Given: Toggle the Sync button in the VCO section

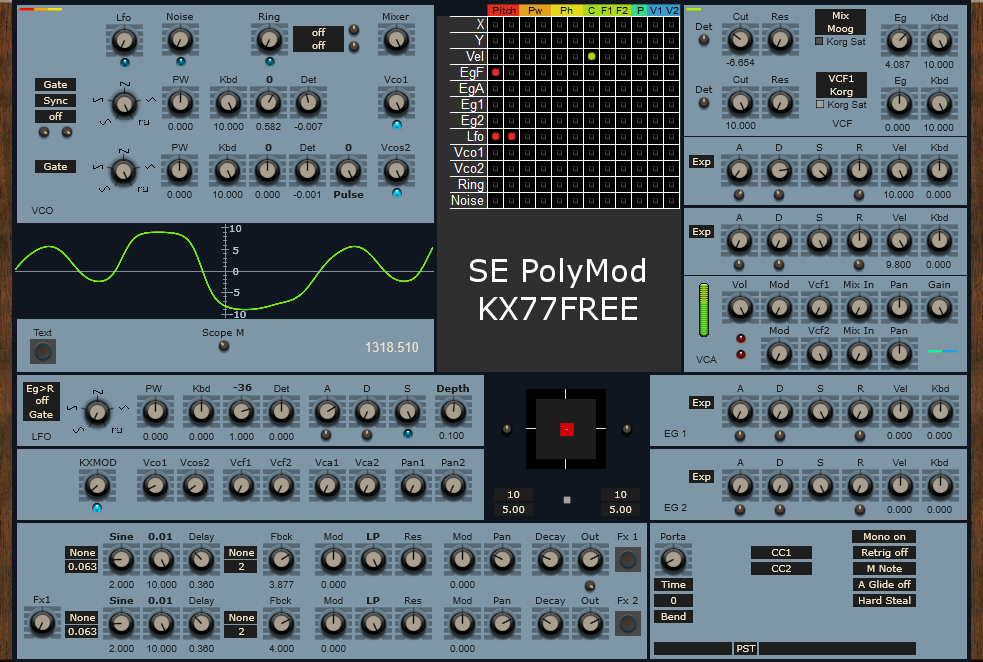Looking at the screenshot, I should (x=55, y=100).
